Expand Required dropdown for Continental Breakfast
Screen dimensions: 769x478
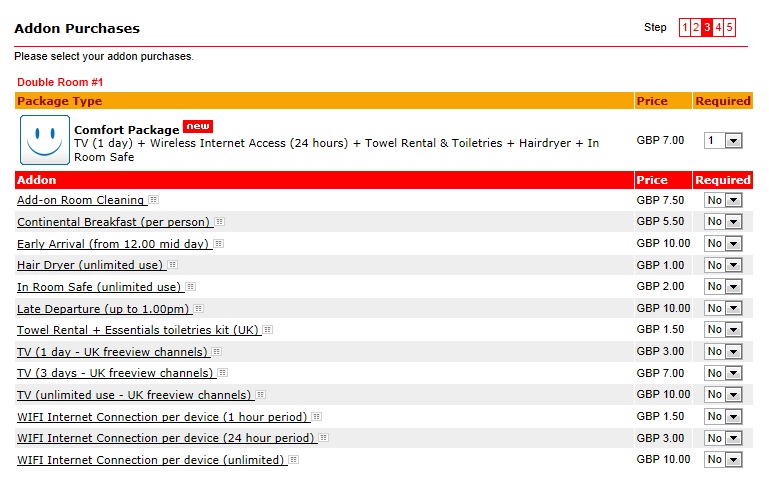[x=723, y=222]
